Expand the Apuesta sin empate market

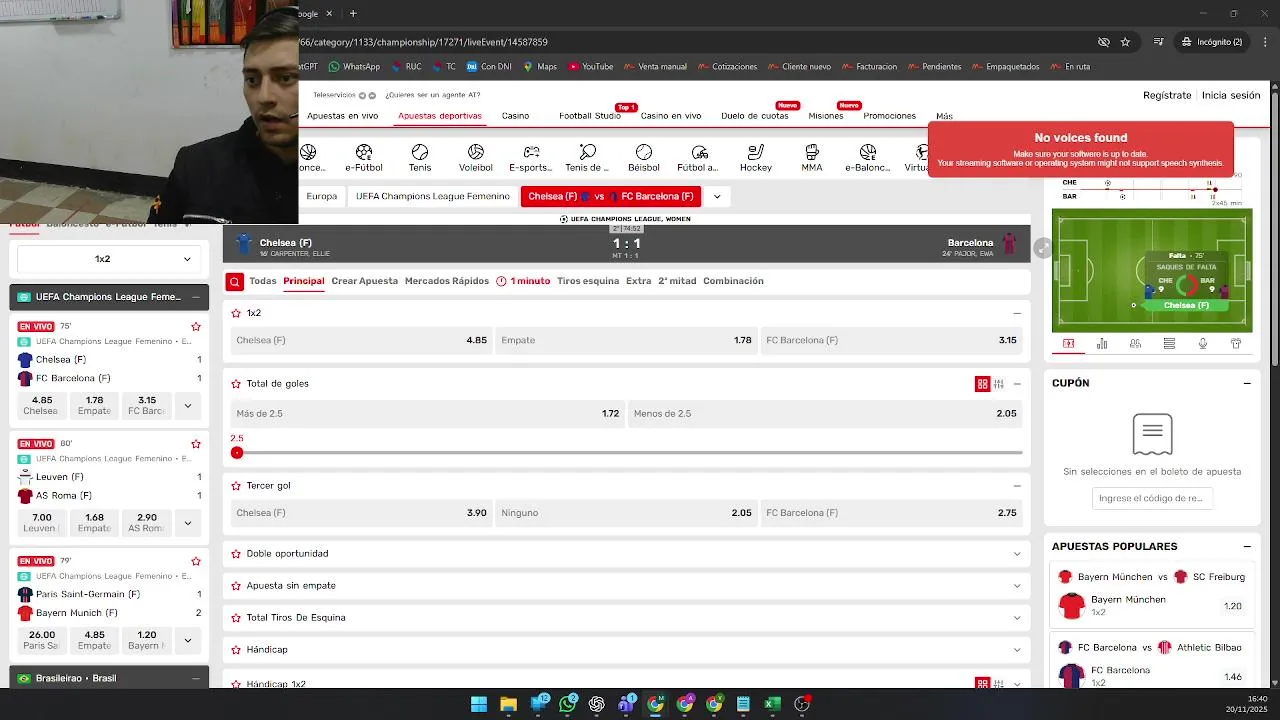click(x=1017, y=586)
